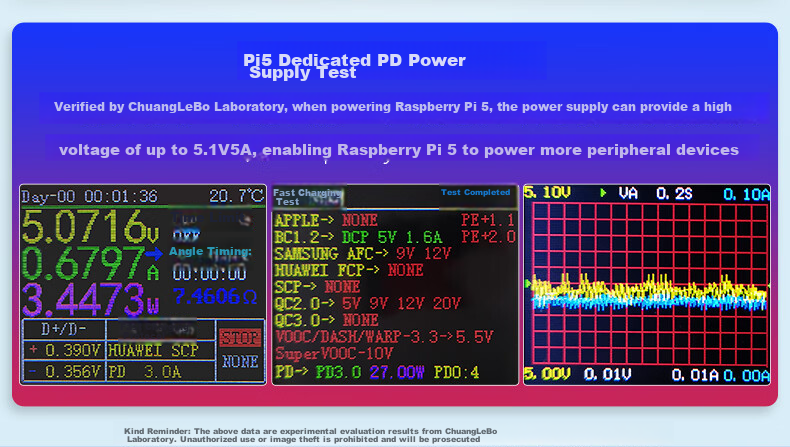Click the SAMSUNG AFC-> 9V 12V row
The width and height of the screenshot is (790, 447).
[x=363, y=253]
